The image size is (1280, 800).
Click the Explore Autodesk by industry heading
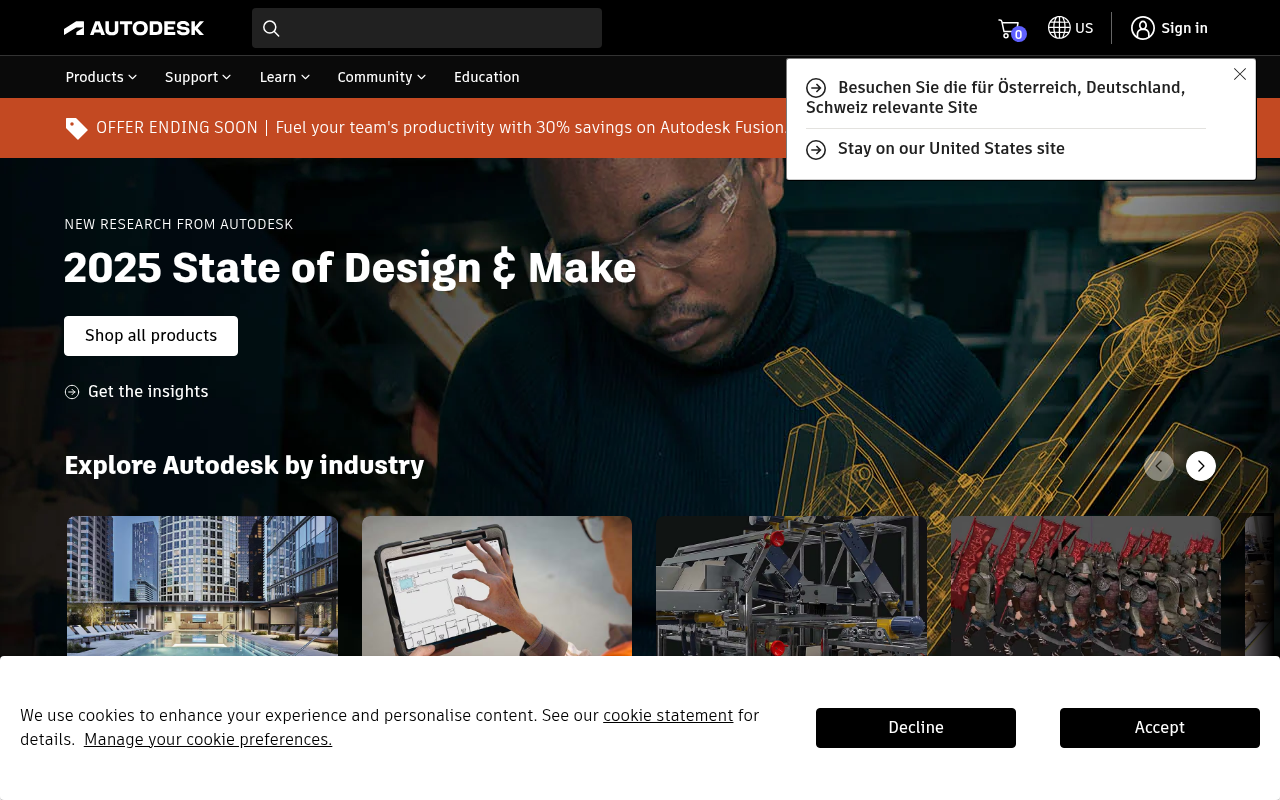point(244,465)
